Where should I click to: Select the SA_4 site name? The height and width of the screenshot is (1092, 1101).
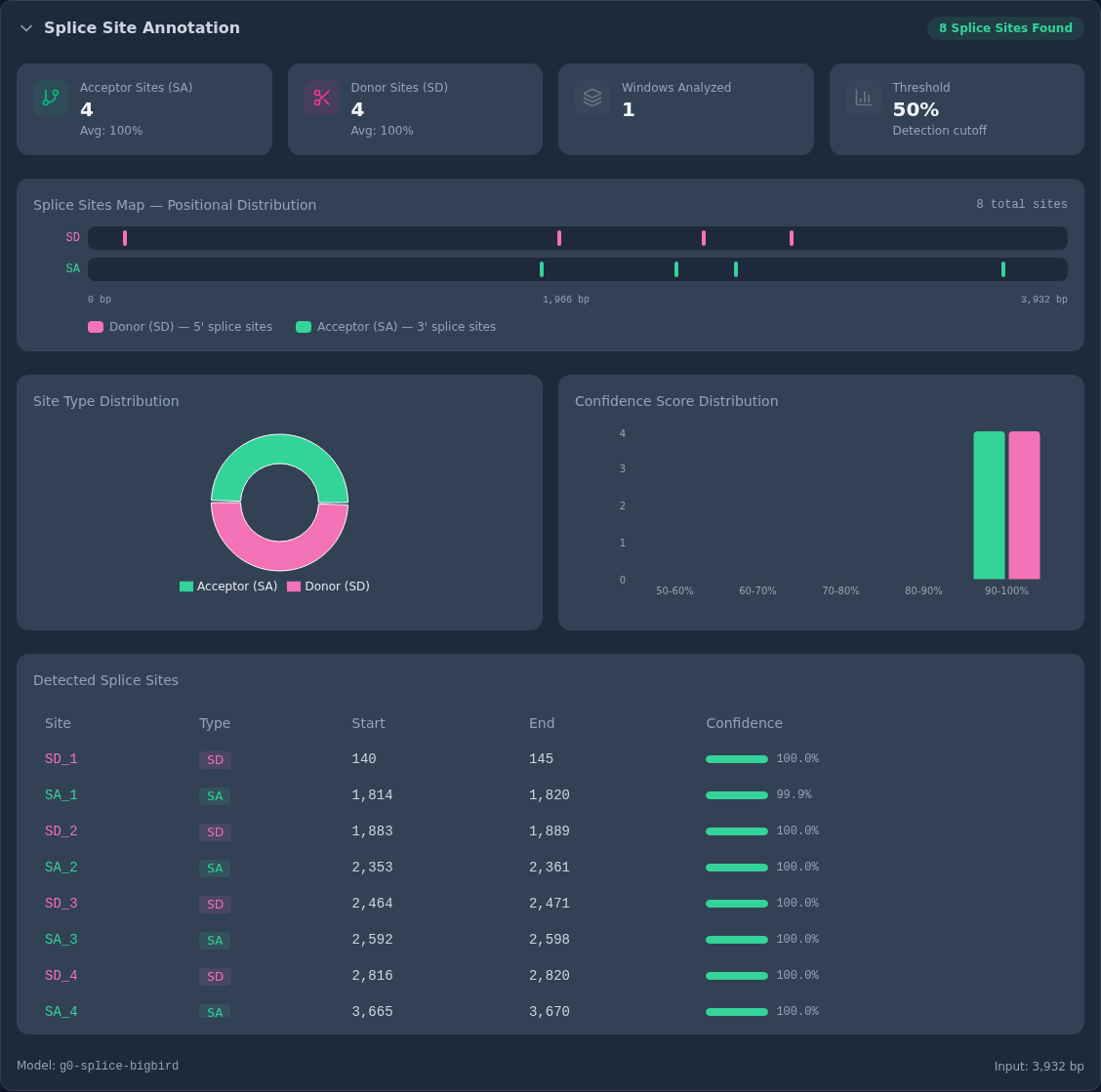(x=61, y=1012)
